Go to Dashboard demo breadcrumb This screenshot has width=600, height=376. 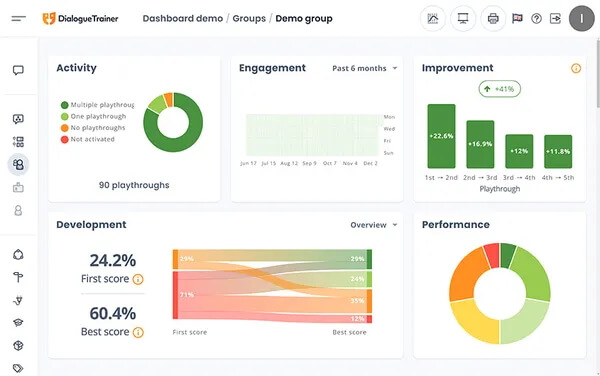(x=183, y=18)
